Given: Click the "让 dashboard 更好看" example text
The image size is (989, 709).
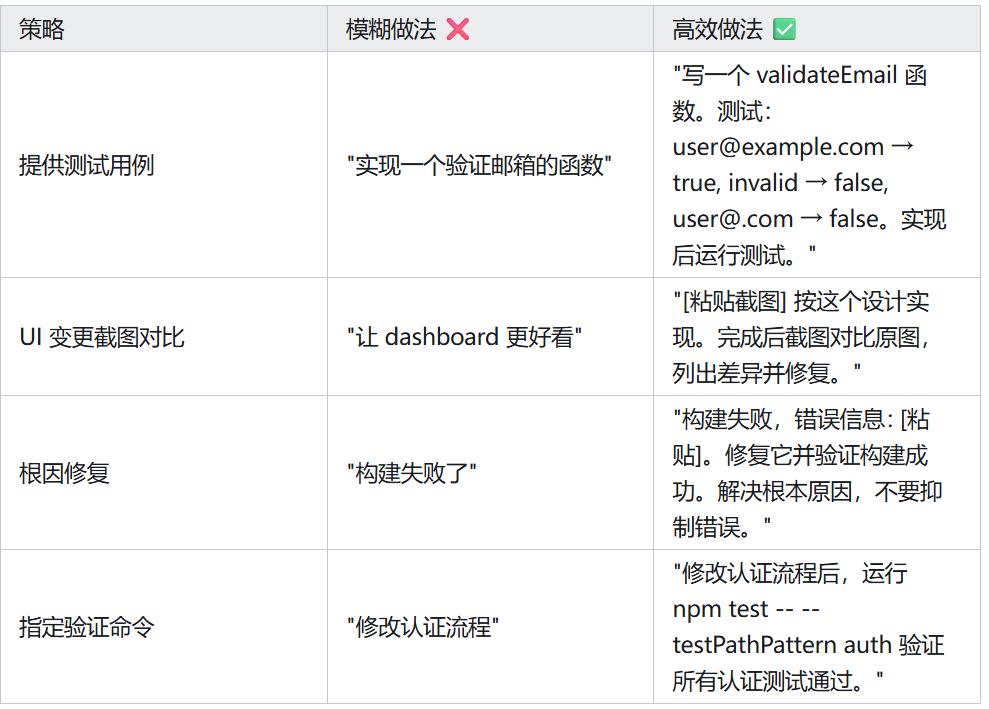Looking at the screenshot, I should pos(464,337).
